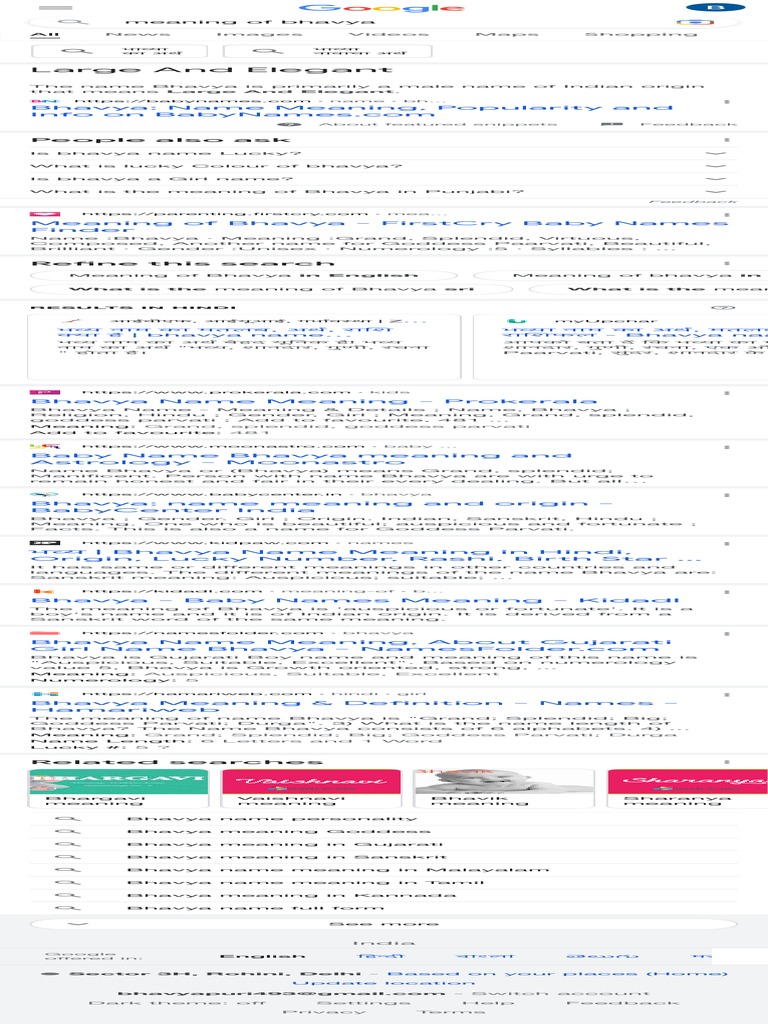The image size is (768, 1024).
Task: Select 'Bhavya meaning in Kannada' suggestion
Action: (x=291, y=895)
